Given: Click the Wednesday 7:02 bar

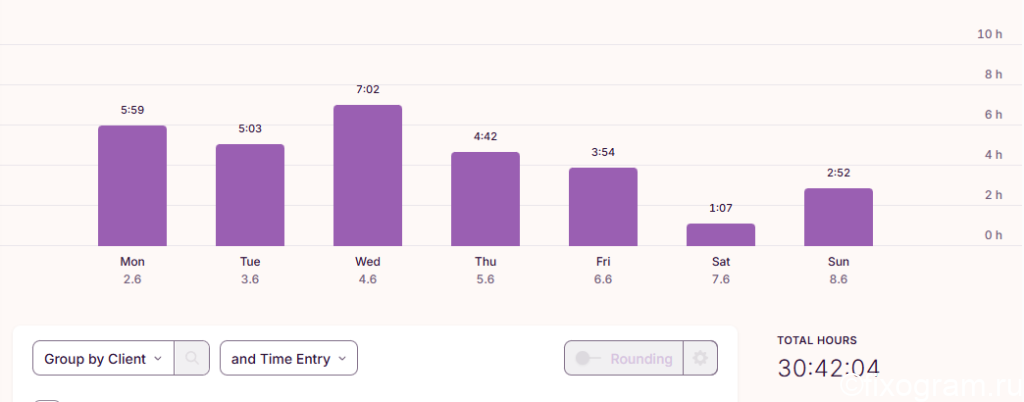Looking at the screenshot, I should (x=368, y=176).
